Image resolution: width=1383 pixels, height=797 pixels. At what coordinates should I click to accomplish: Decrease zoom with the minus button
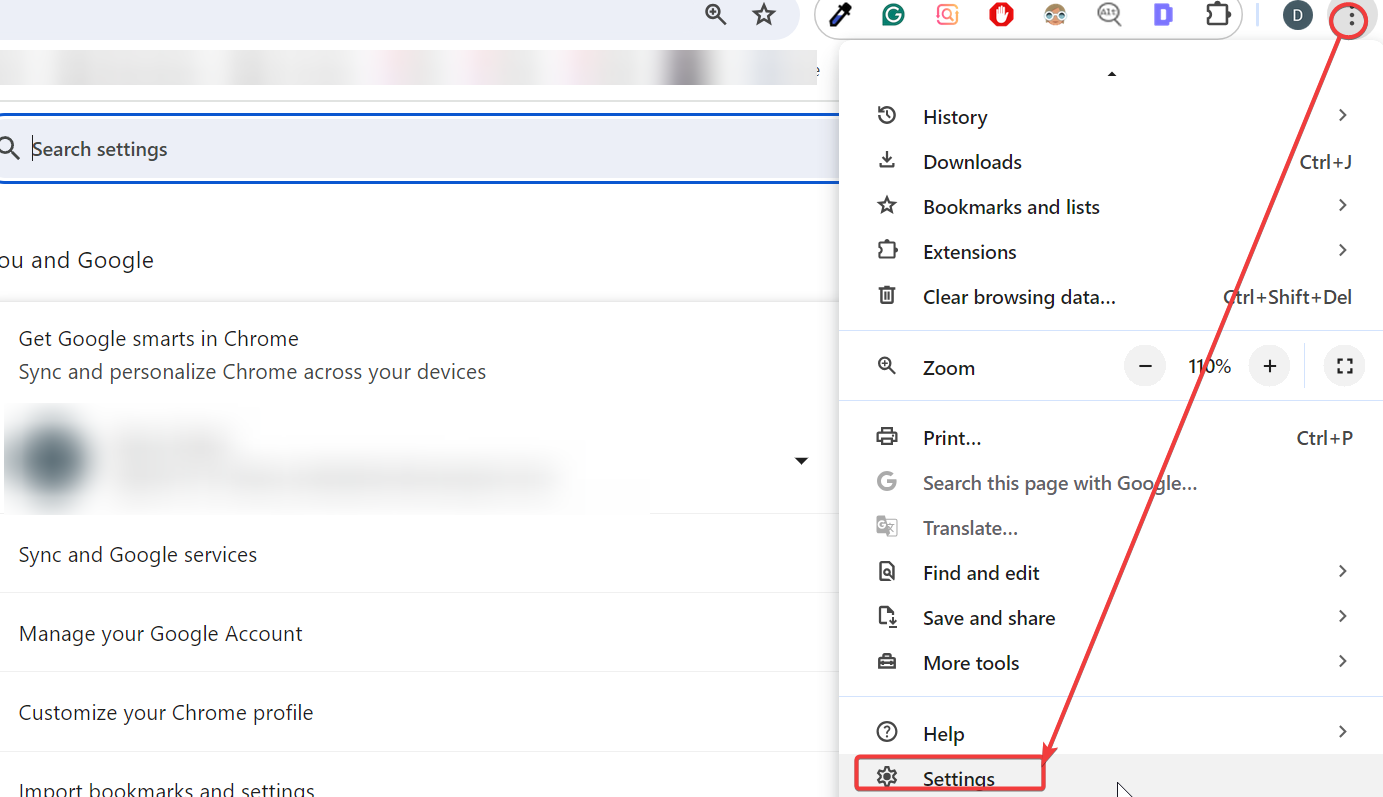[x=1145, y=366]
